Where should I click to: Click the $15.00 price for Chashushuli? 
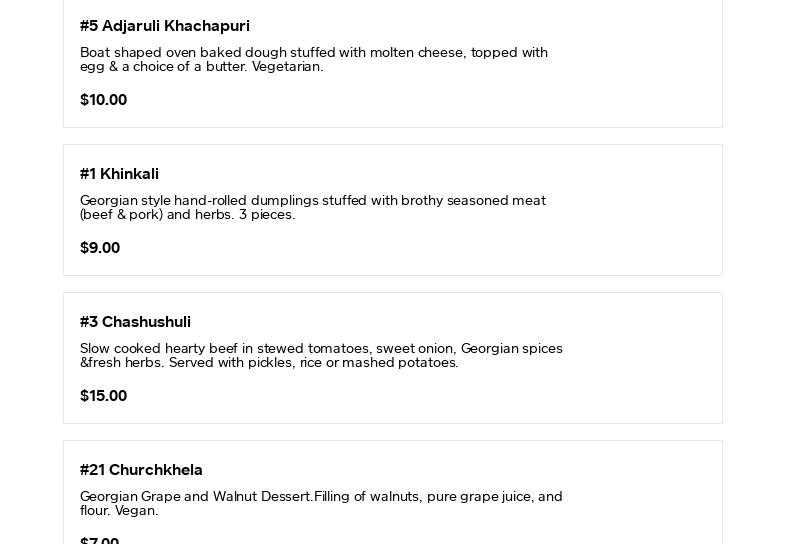(x=103, y=396)
